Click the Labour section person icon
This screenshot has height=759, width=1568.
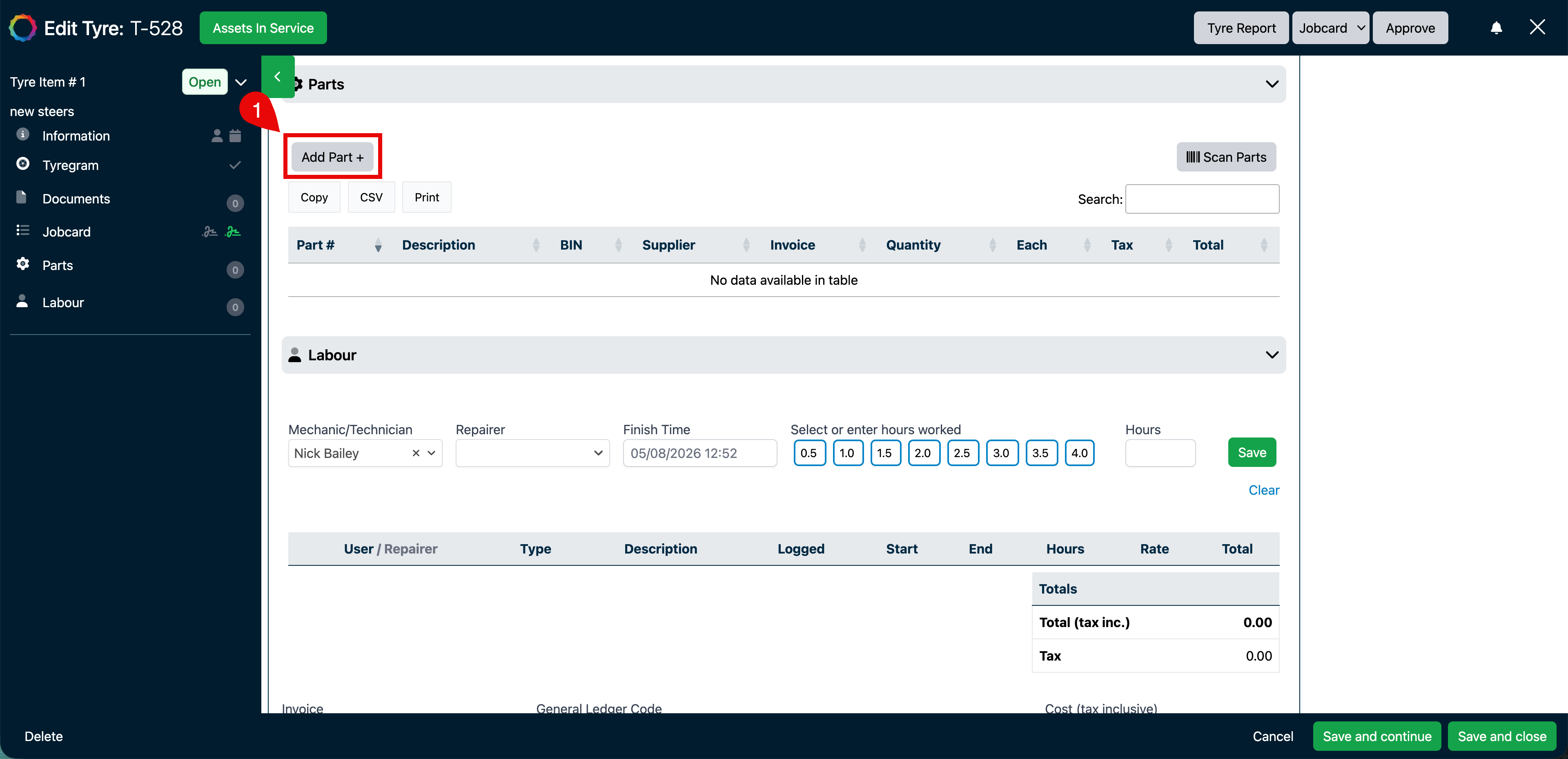tap(294, 355)
